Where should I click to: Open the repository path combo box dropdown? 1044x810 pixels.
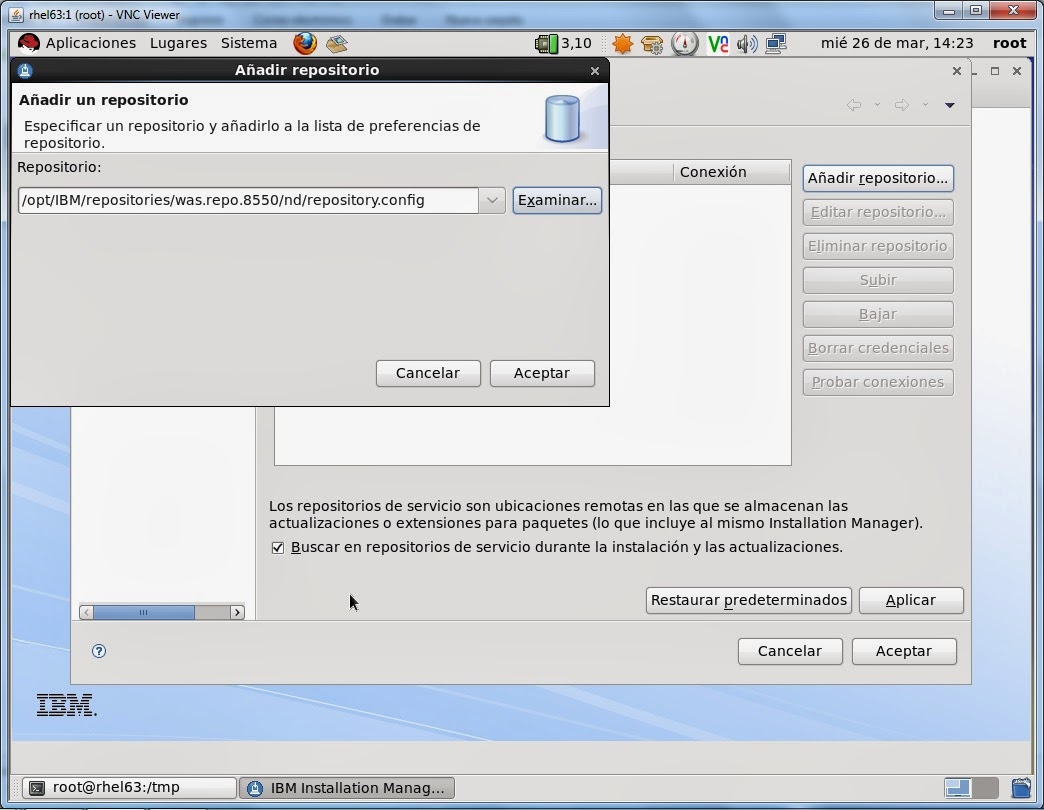point(491,200)
